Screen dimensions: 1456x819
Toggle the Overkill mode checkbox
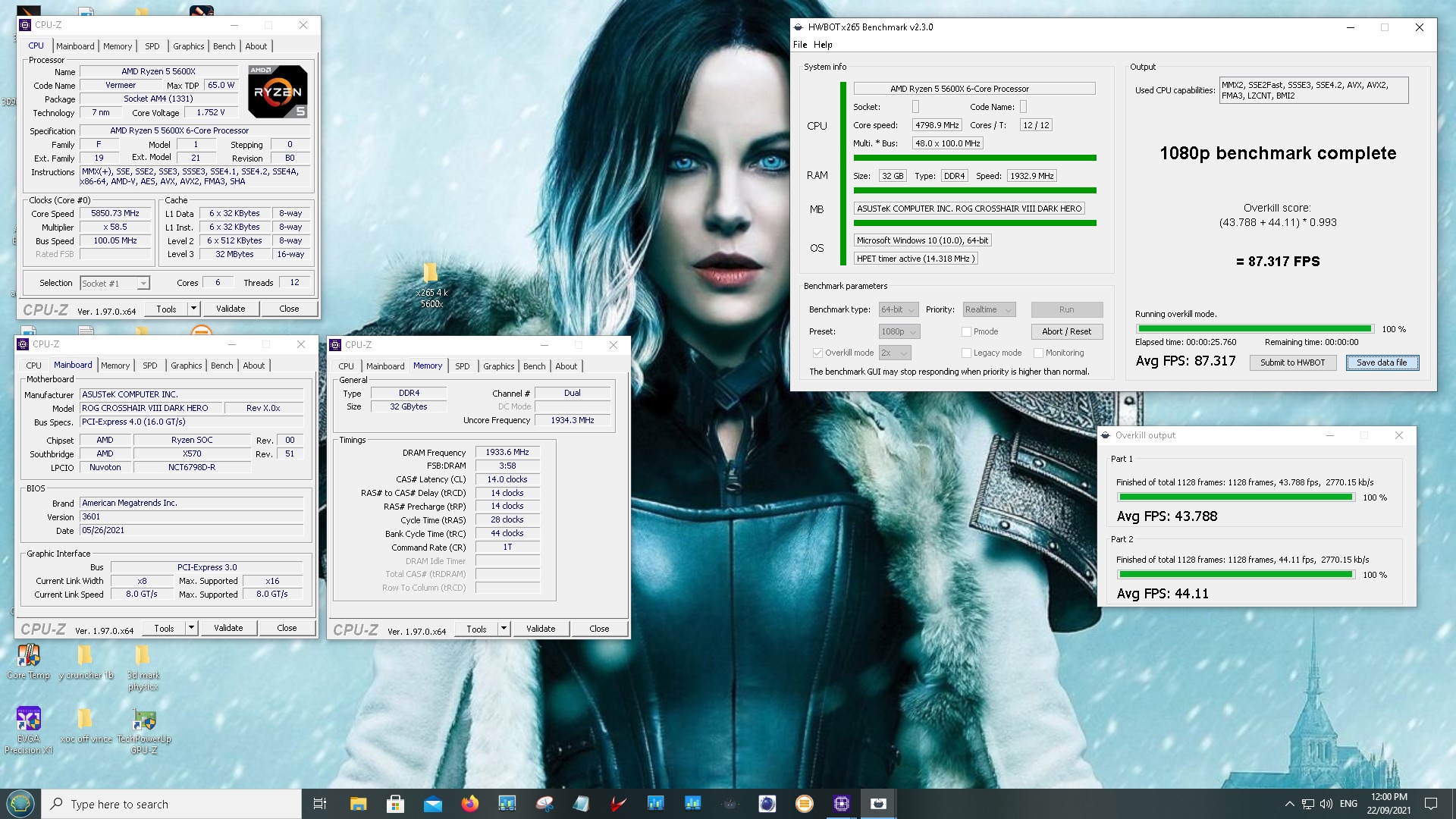(817, 353)
